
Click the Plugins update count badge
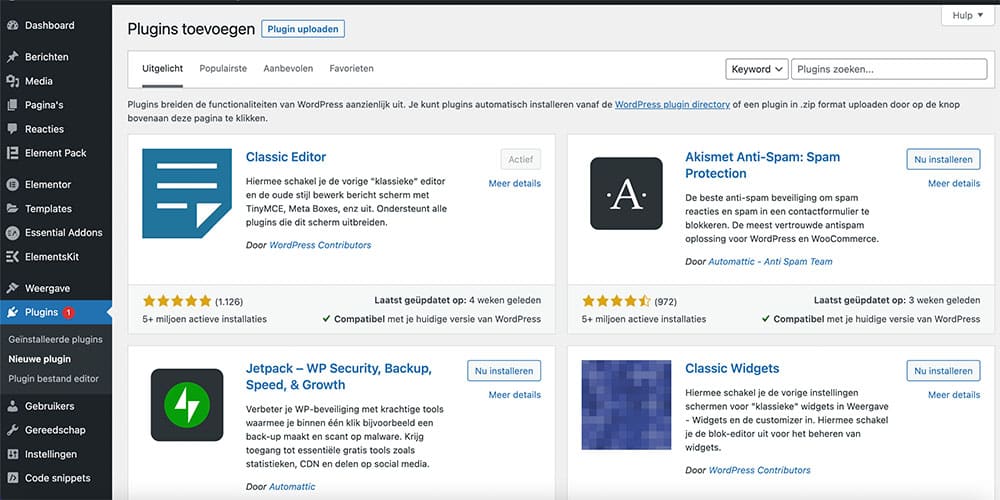pos(68,312)
